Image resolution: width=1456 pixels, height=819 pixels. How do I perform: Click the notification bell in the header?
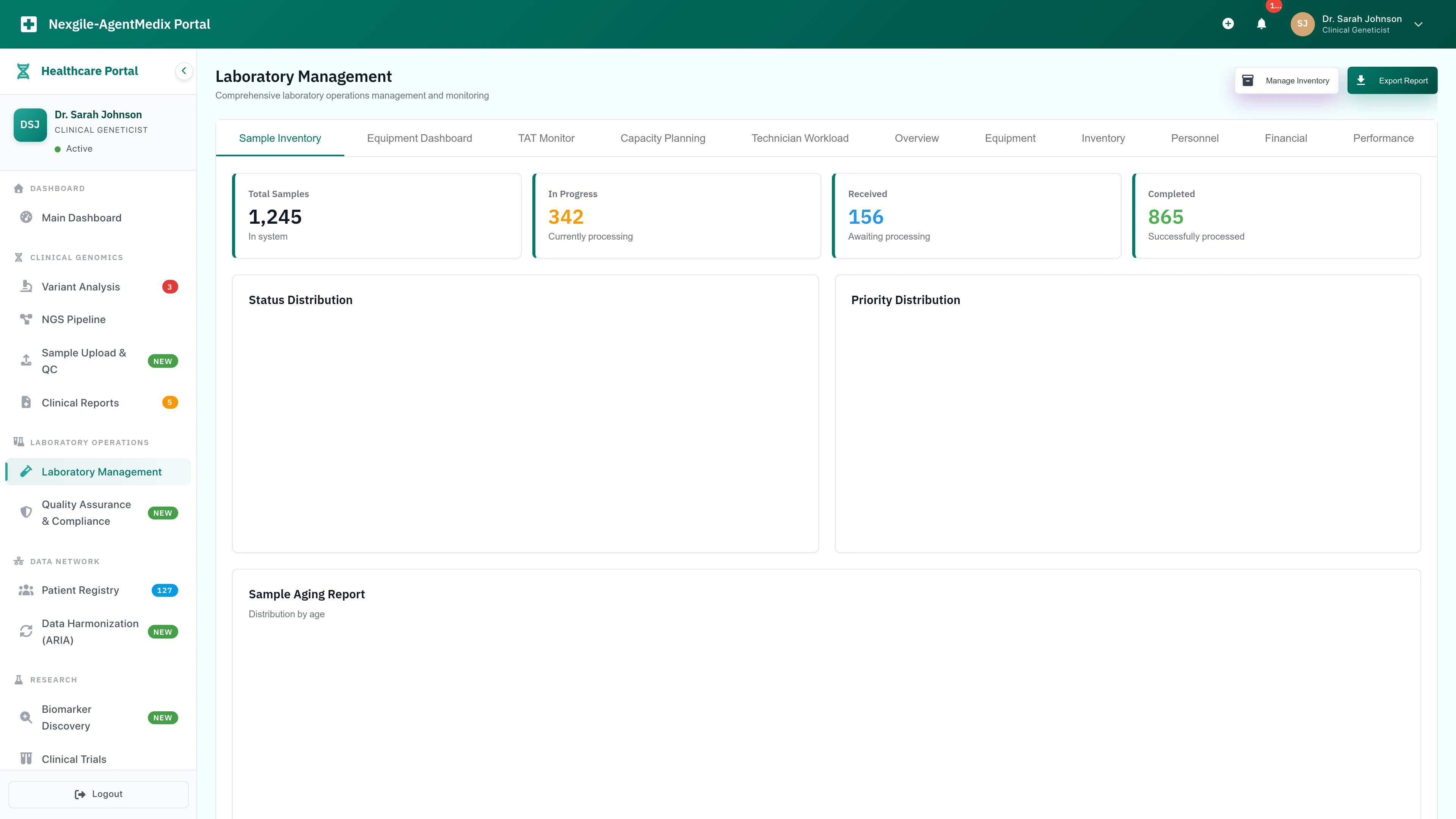(x=1261, y=24)
